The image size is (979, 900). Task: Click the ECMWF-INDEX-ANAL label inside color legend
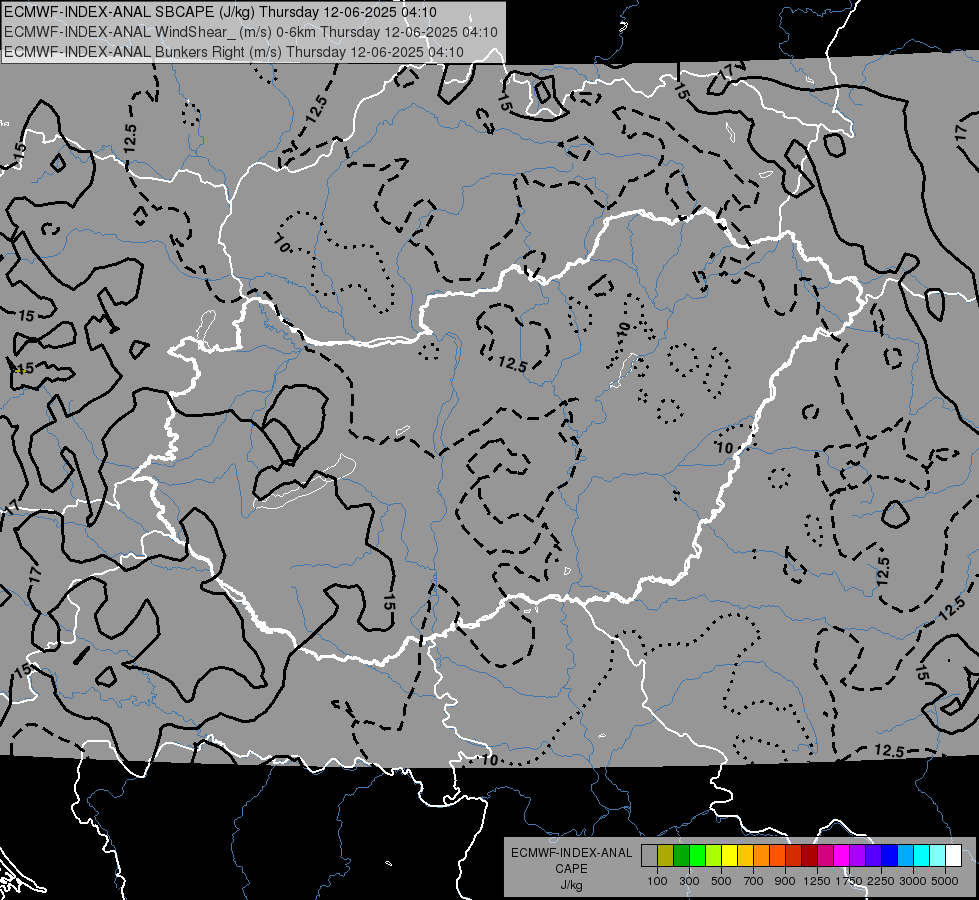[x=571, y=853]
